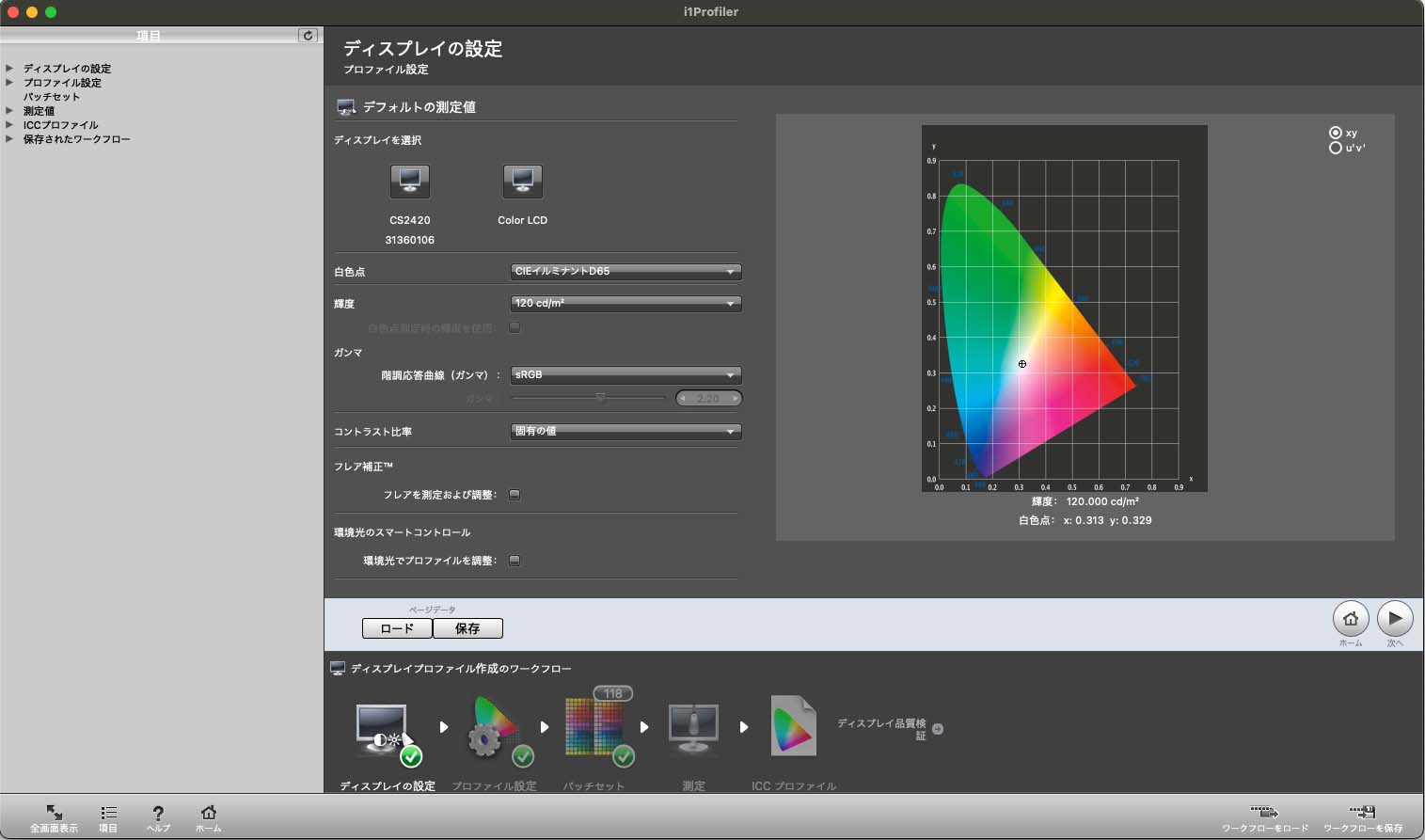Open the patch set workflow step icon
1425x840 pixels.
[x=594, y=729]
